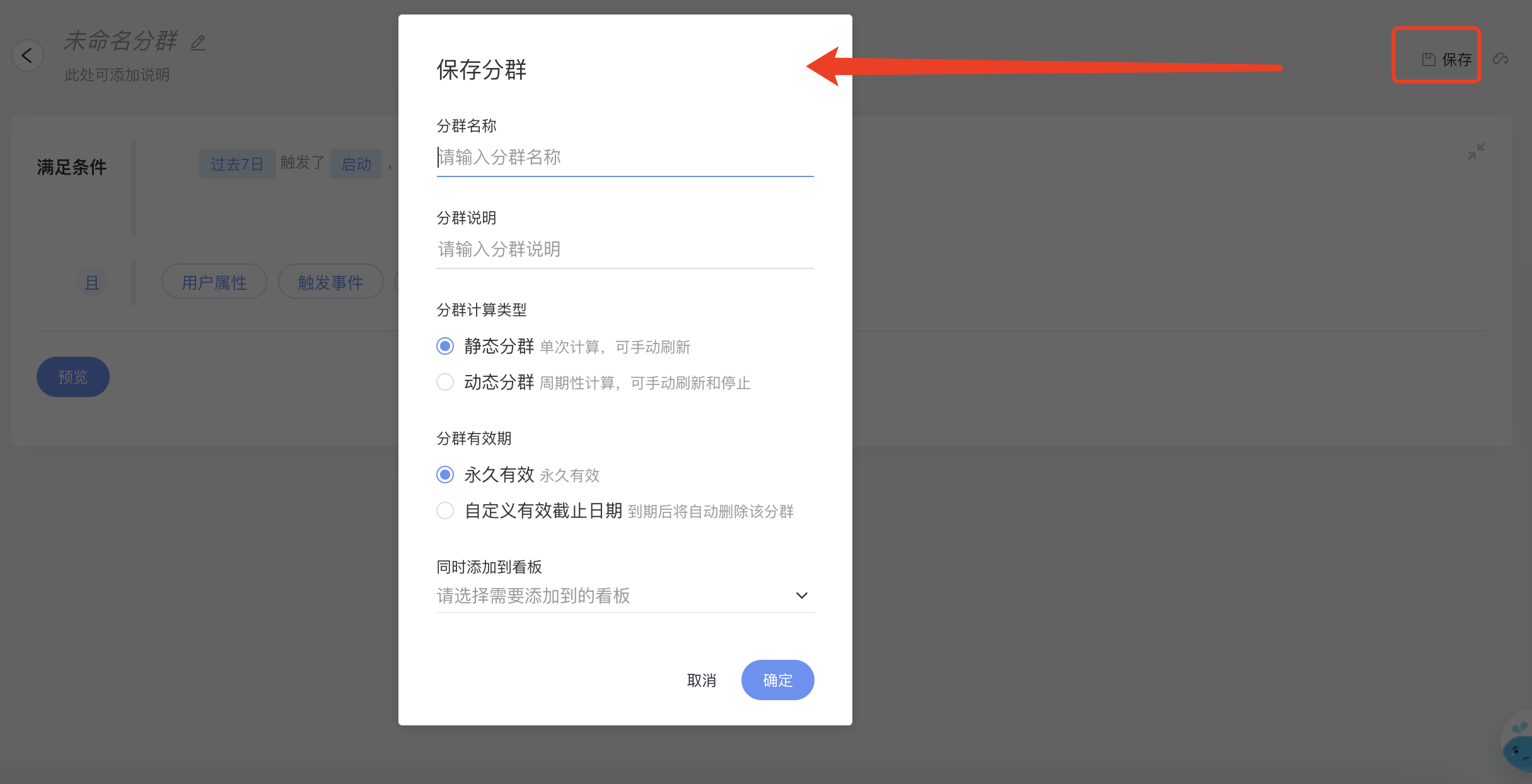Open the 启动 event selector
Image resolution: width=1532 pixels, height=784 pixels.
[356, 164]
